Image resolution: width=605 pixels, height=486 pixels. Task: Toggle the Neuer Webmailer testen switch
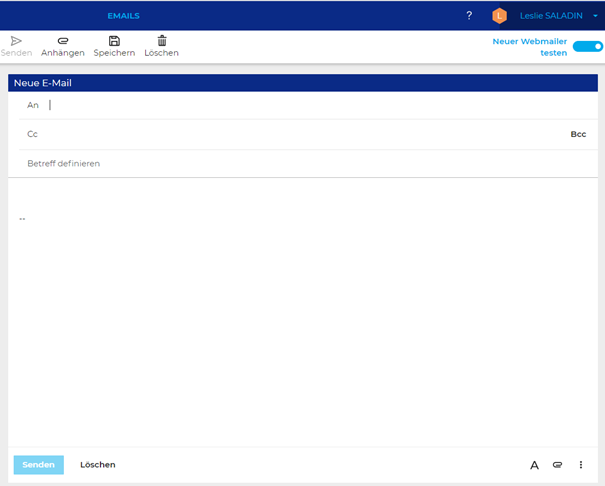(587, 46)
